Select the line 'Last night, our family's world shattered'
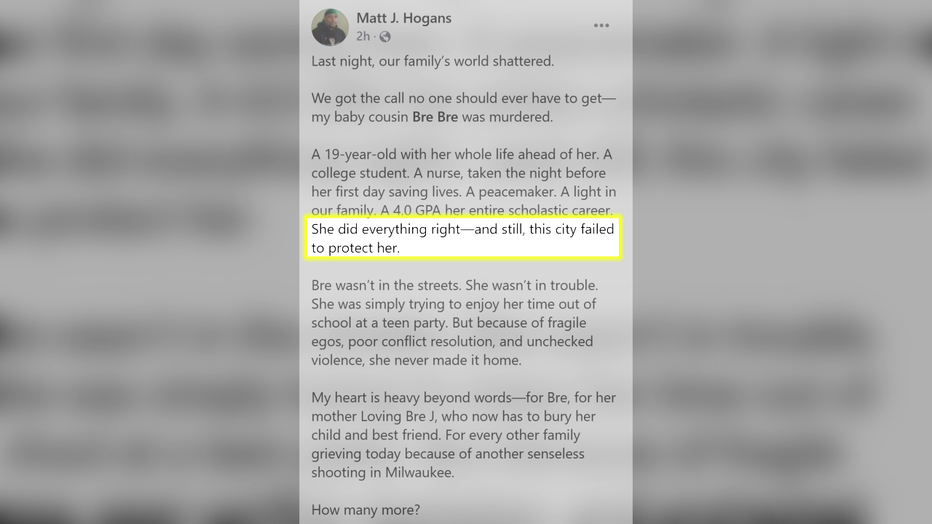The image size is (932, 524). [432, 61]
